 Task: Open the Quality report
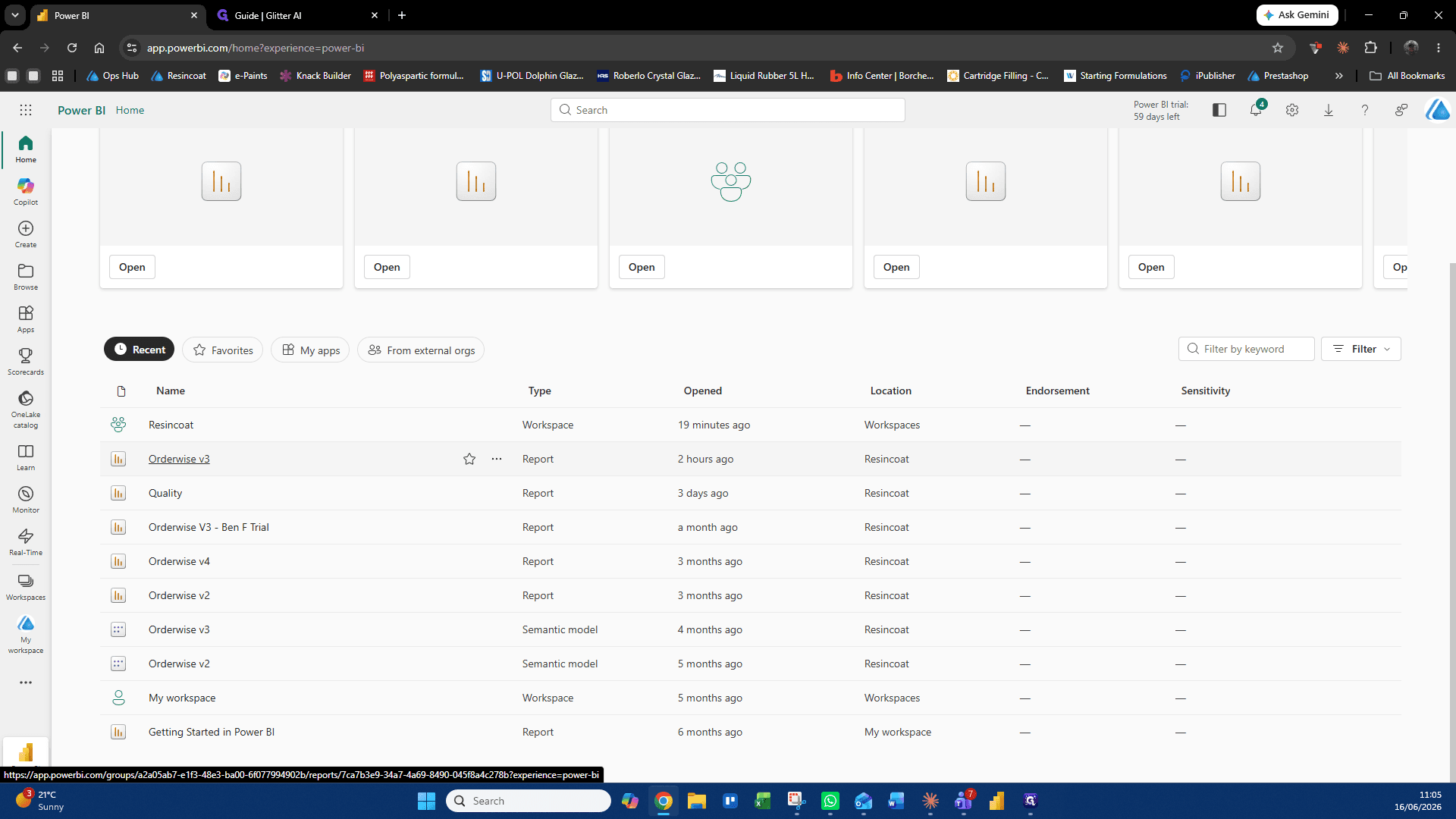point(165,493)
